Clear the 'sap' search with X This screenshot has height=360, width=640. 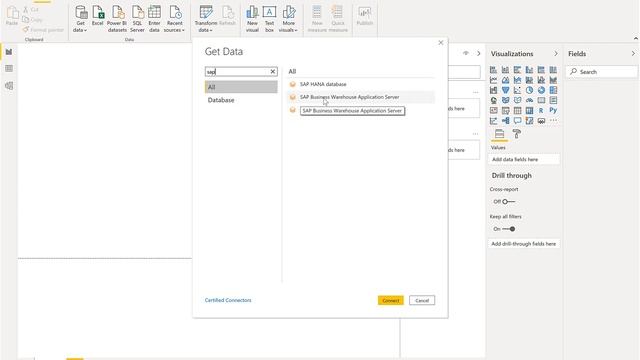[273, 71]
